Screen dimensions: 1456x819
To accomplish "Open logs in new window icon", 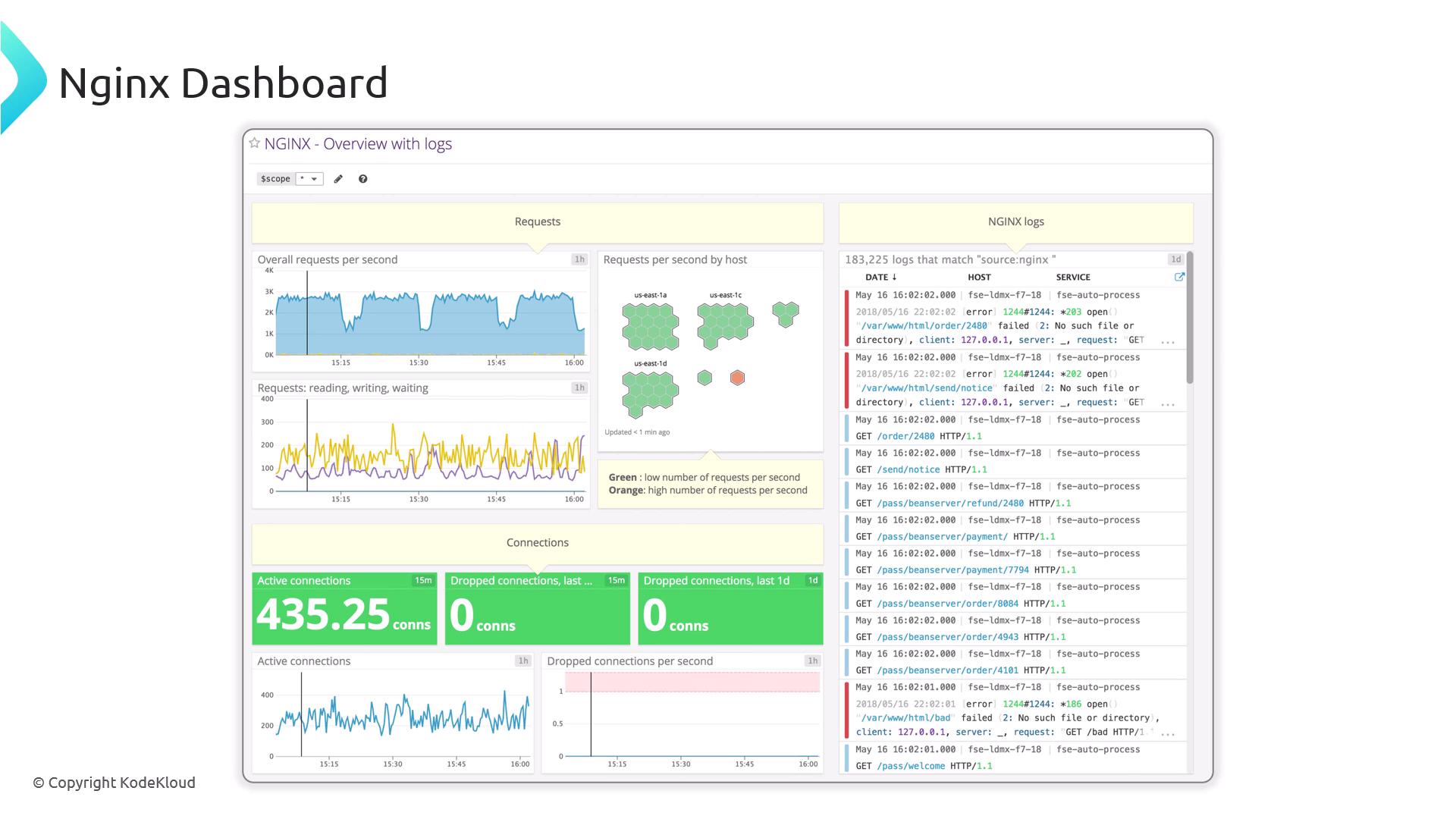I will click(1179, 277).
